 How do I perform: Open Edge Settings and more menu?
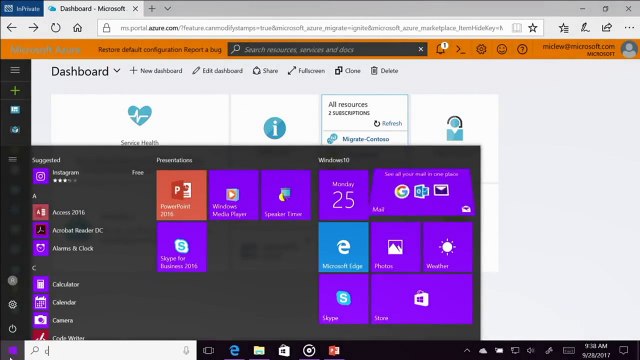coord(629,28)
